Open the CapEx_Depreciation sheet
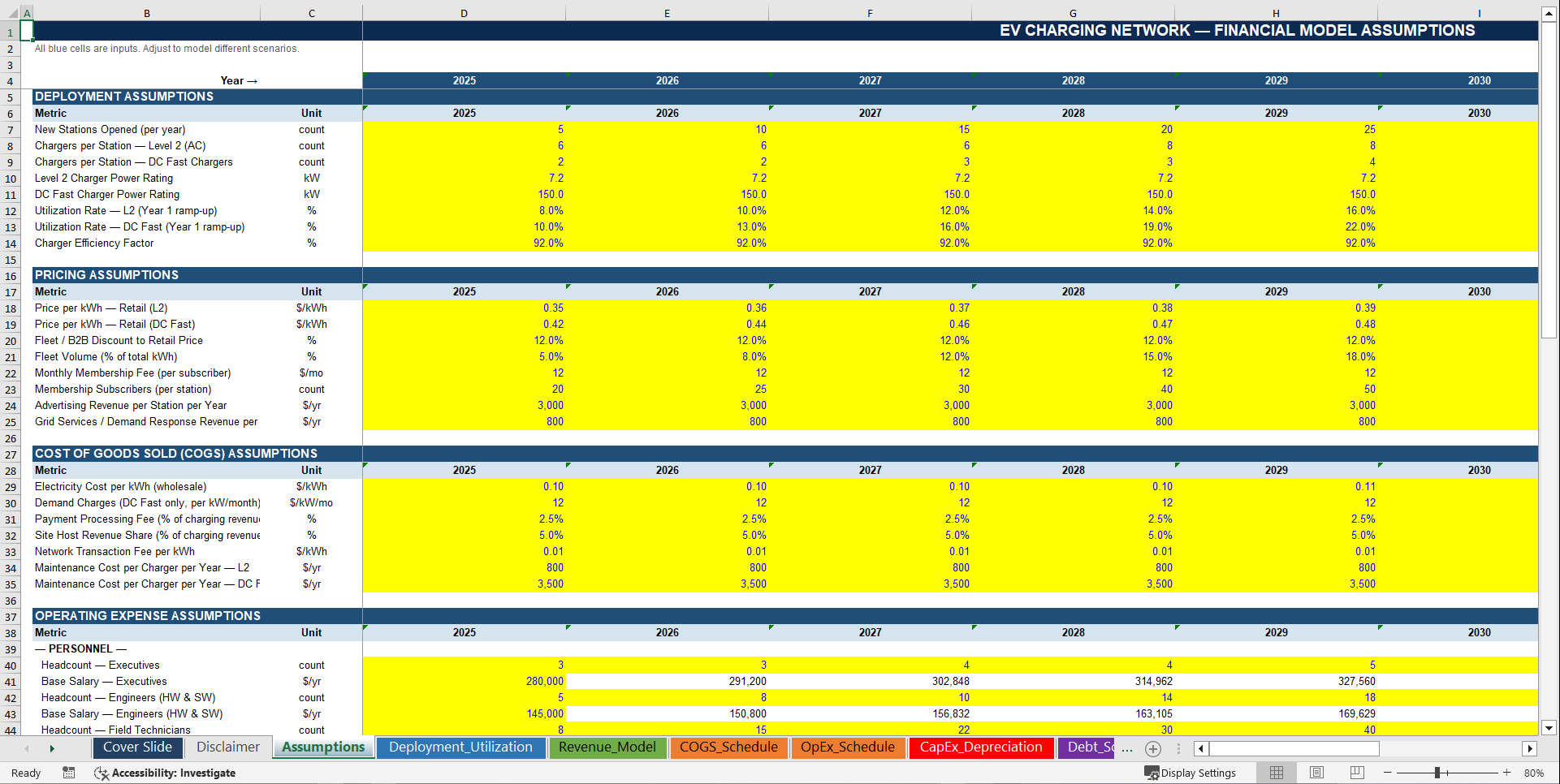 click(x=981, y=747)
